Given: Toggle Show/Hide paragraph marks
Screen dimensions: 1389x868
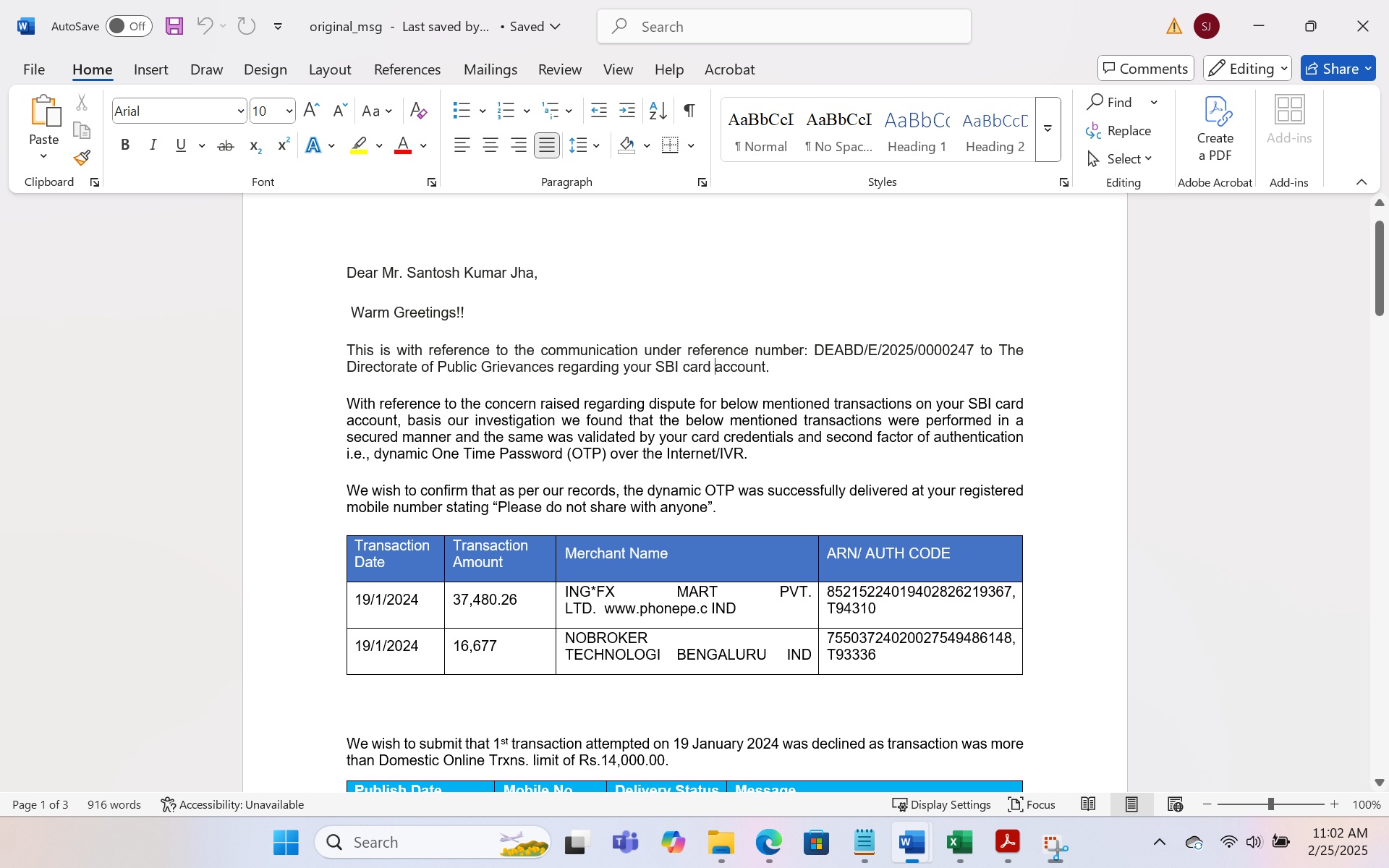Looking at the screenshot, I should coord(689,111).
